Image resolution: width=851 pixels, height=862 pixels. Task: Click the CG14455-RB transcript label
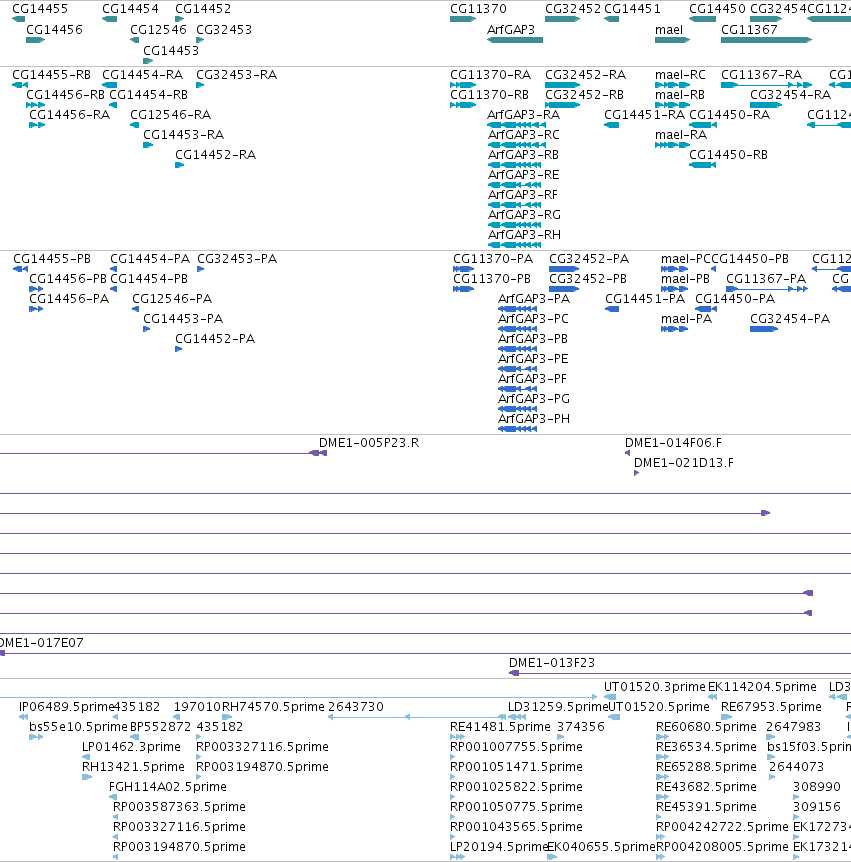(51, 75)
